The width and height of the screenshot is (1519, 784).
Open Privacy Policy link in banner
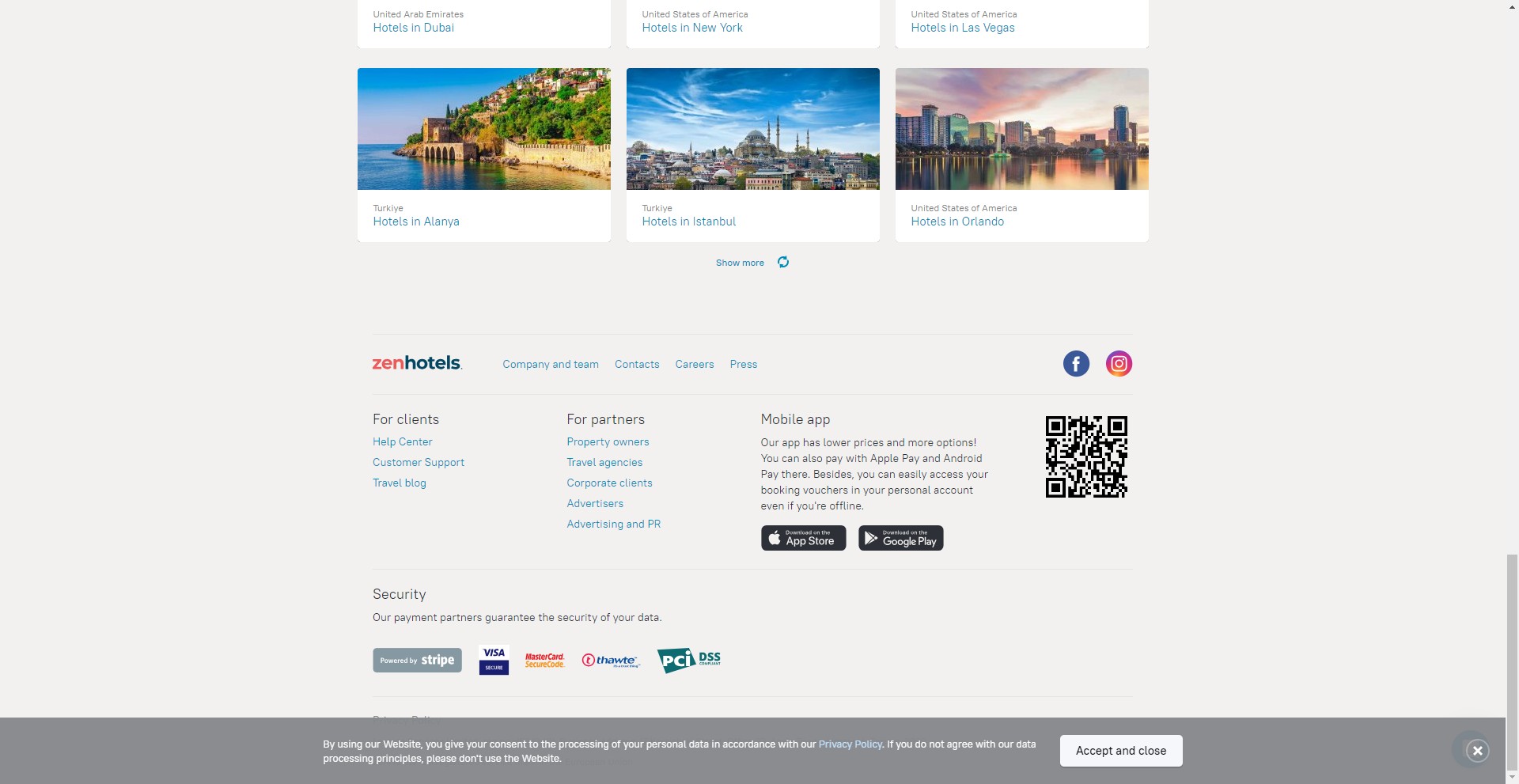click(850, 744)
